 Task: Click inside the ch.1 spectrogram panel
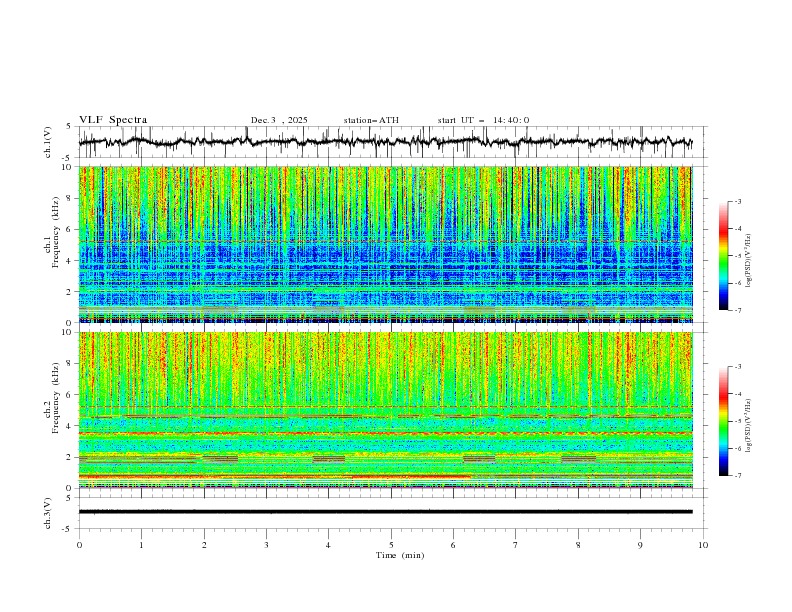pos(385,244)
